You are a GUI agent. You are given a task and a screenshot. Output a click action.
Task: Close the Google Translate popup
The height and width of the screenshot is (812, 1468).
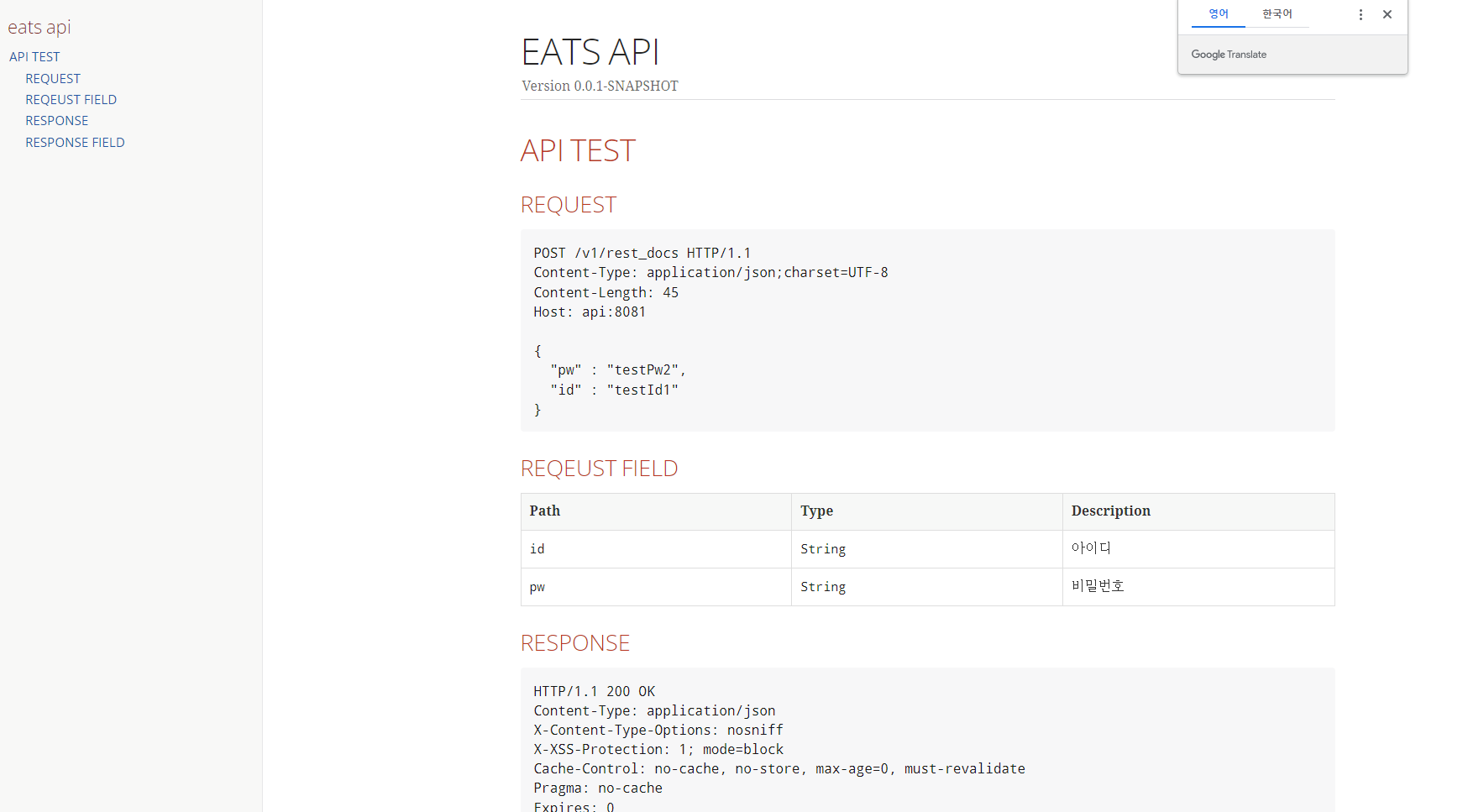coord(1387,14)
